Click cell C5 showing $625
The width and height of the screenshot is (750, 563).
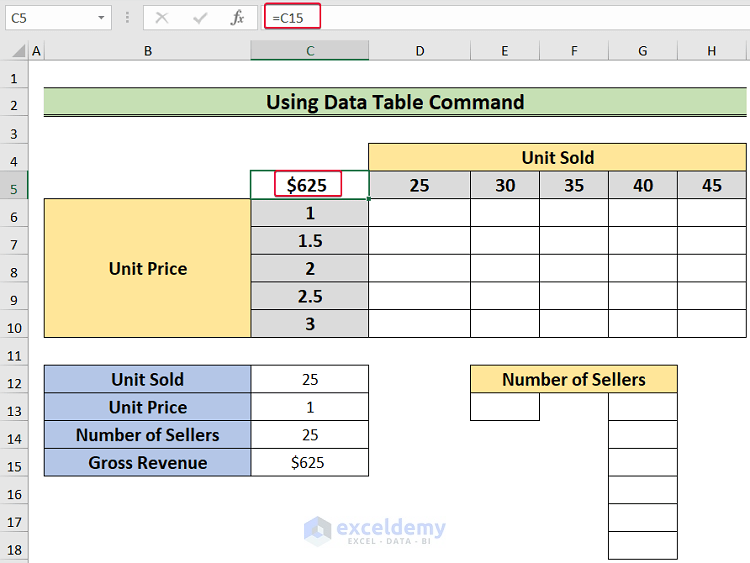coord(310,185)
